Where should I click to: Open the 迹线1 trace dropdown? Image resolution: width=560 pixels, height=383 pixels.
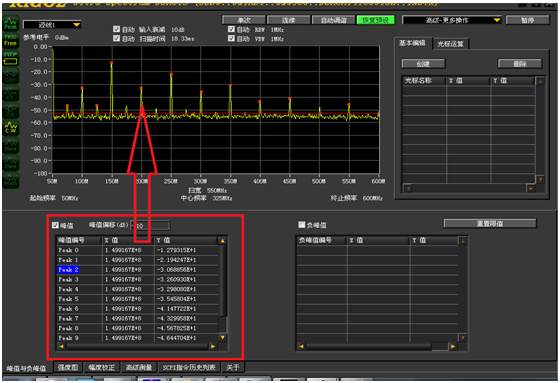point(52,25)
